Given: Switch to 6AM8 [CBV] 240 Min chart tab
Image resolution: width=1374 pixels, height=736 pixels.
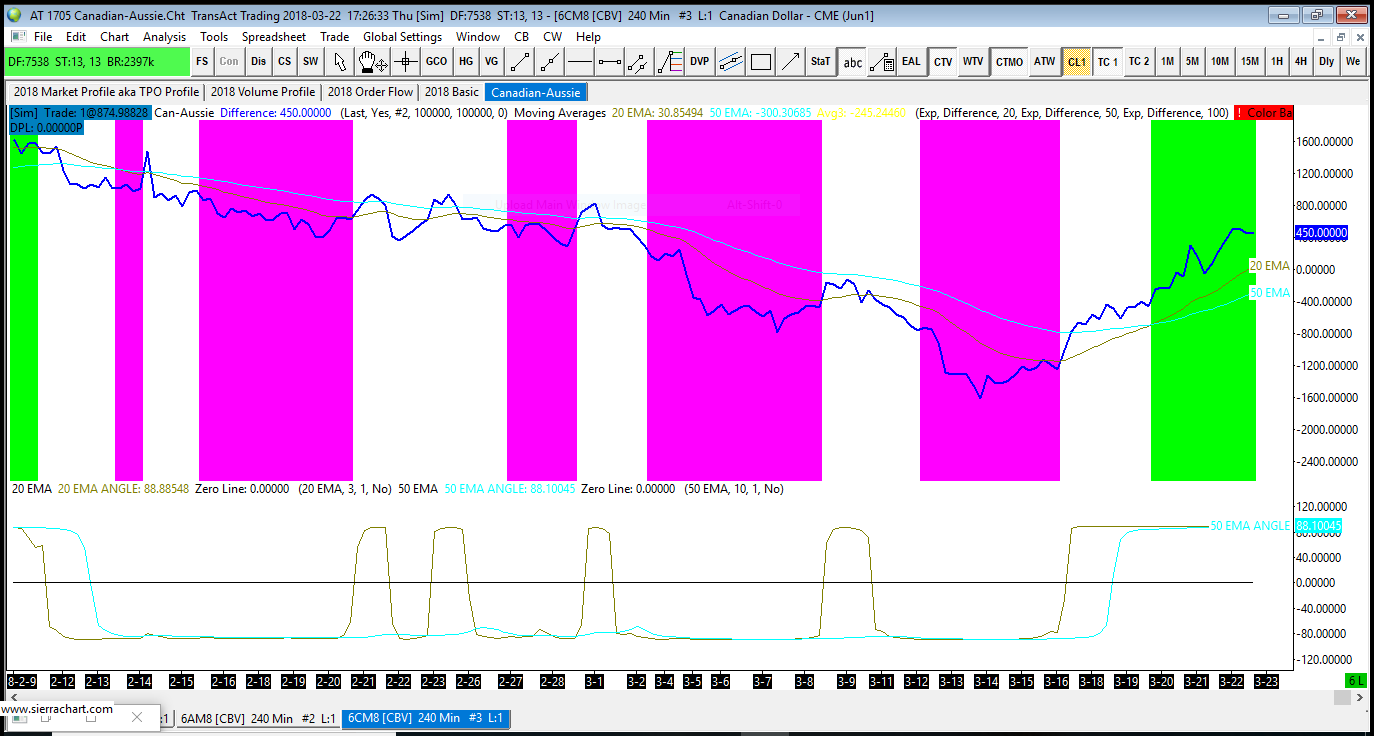Looking at the screenshot, I should tap(258, 718).
